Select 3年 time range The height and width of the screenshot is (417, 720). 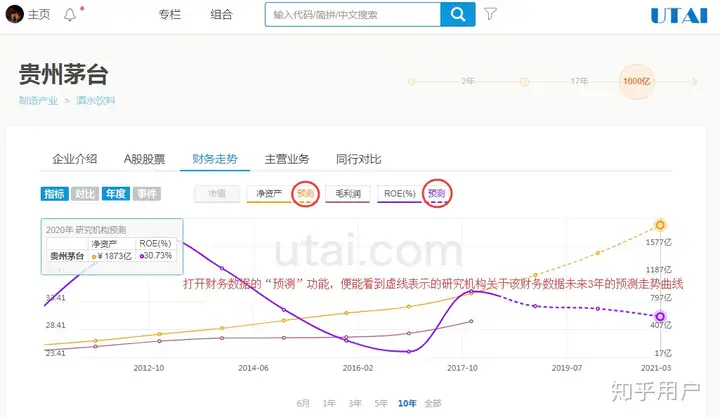click(354, 403)
